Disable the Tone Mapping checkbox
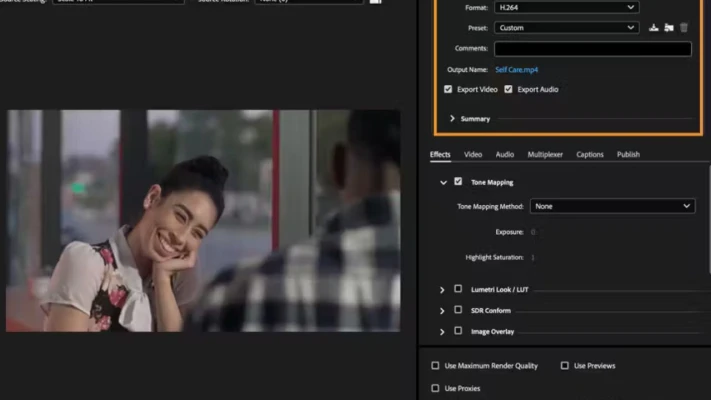 coord(458,181)
